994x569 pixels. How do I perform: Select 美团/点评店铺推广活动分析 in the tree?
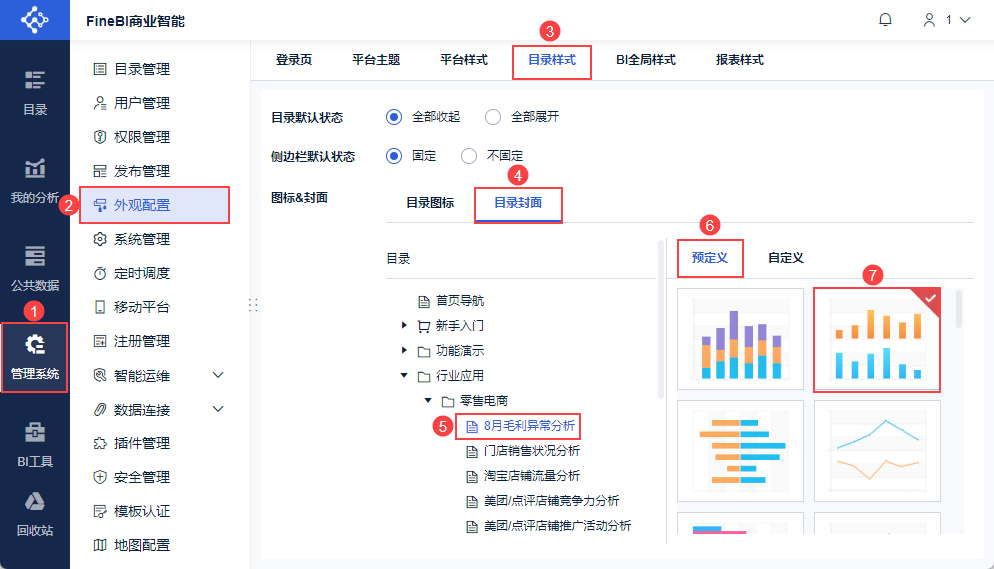557,526
